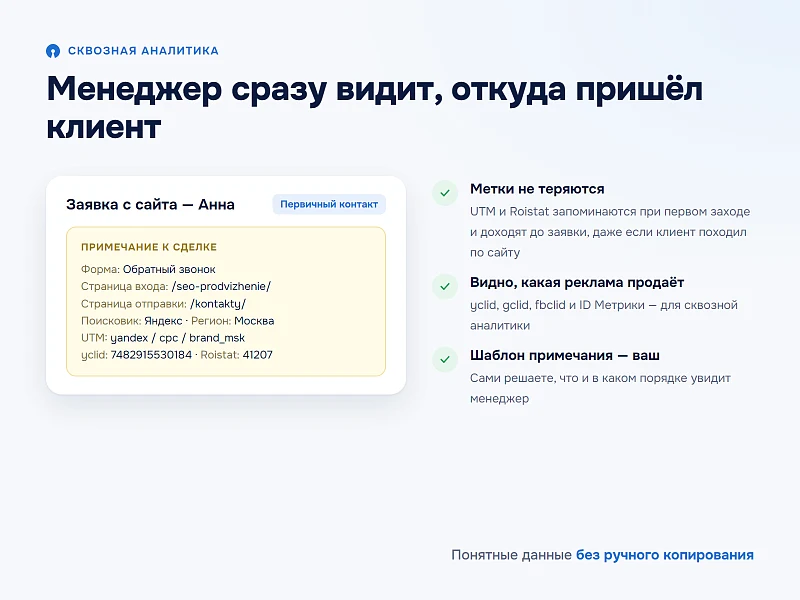Click the yclid value 7482915530184

(x=151, y=355)
